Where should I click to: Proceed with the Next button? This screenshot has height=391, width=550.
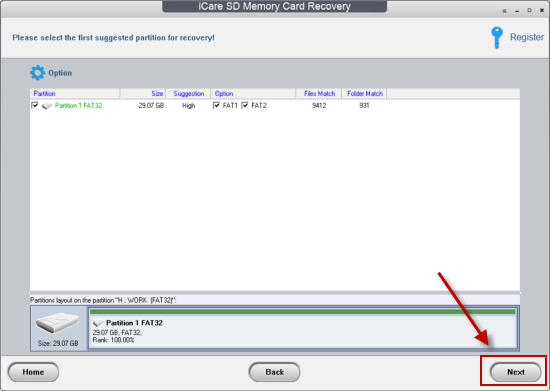coord(515,372)
